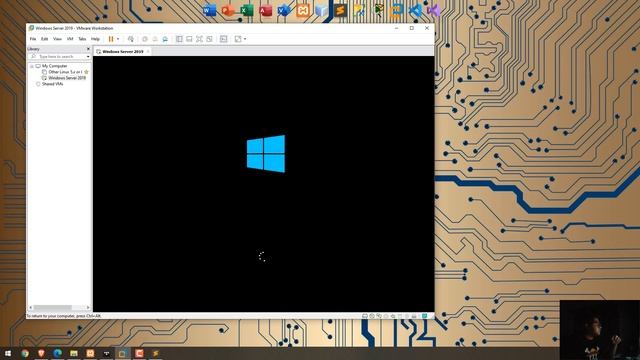The width and height of the screenshot is (640, 360).
Task: Click the stretch guest display icon
Action: tap(238, 39)
